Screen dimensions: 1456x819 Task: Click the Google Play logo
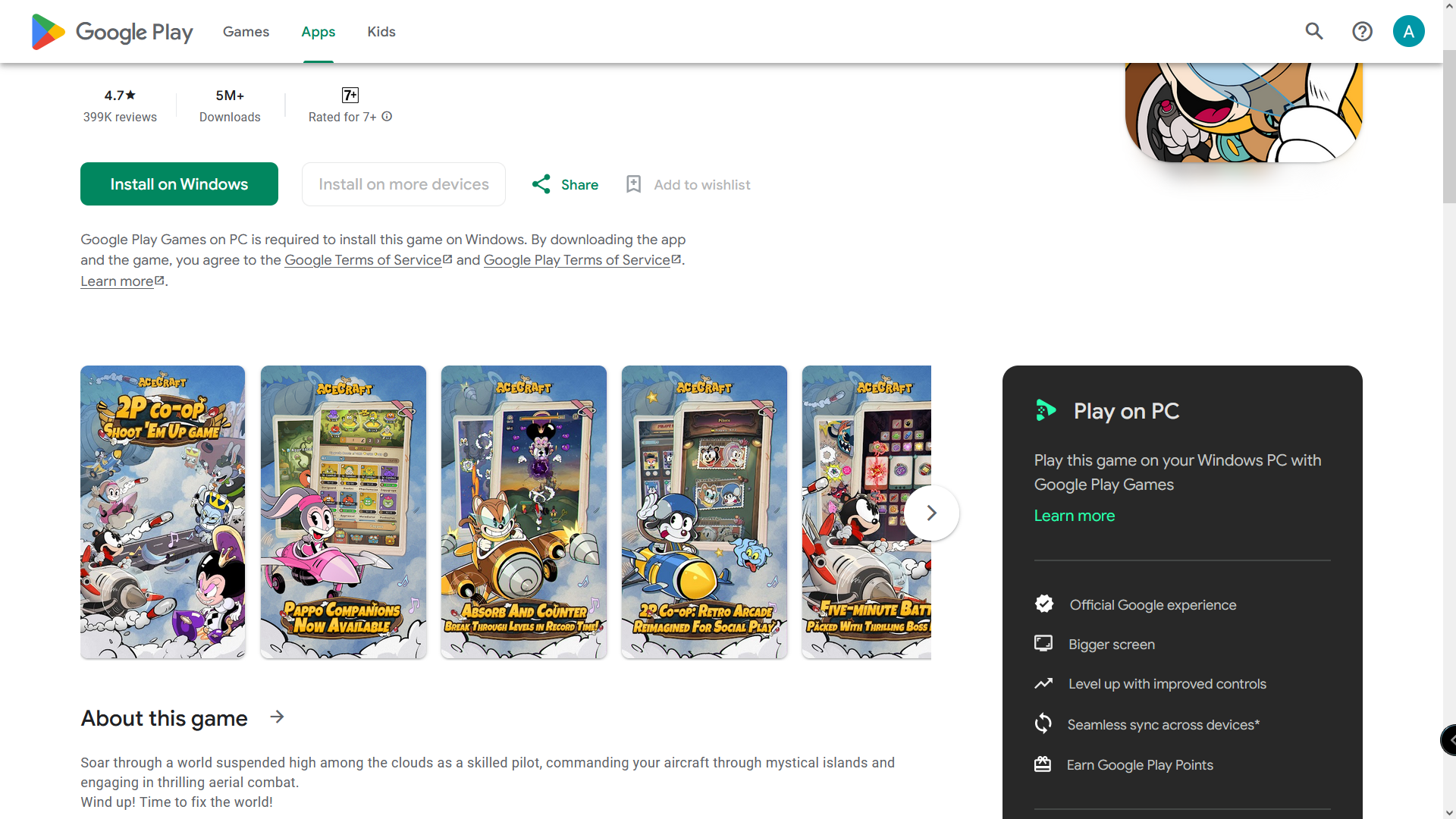pyautogui.click(x=112, y=32)
